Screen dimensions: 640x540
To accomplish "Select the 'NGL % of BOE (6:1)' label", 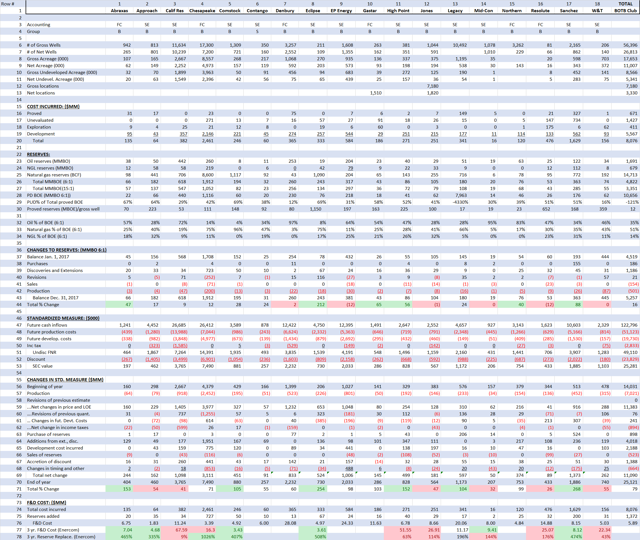I will (x=47, y=236).
